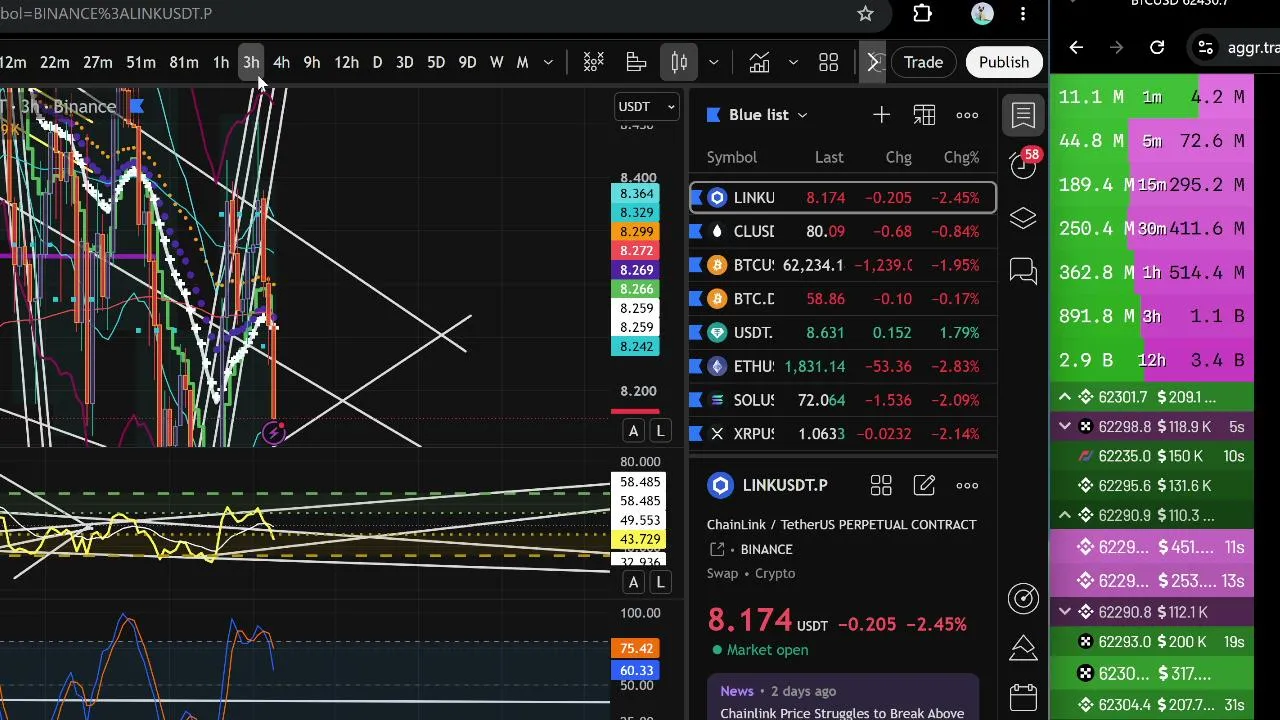Viewport: 1280px width, 720px height.
Task: Select the 9h timeframe in chart toolbar
Action: click(312, 62)
